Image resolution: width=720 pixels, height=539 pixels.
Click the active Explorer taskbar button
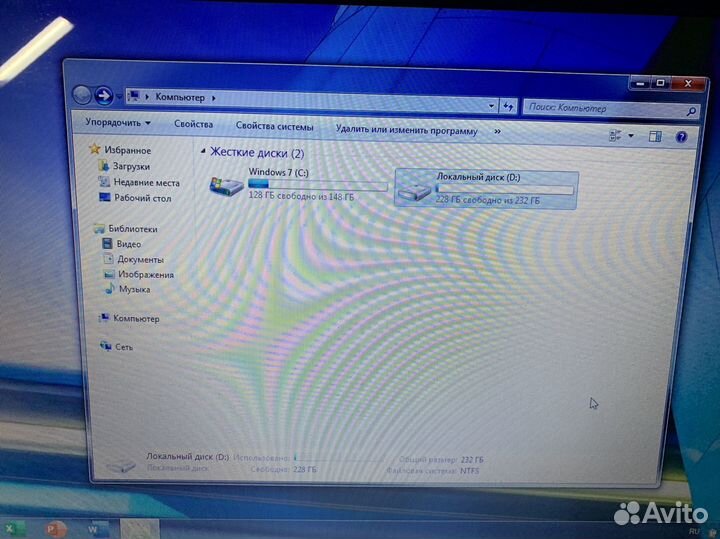tap(140, 529)
